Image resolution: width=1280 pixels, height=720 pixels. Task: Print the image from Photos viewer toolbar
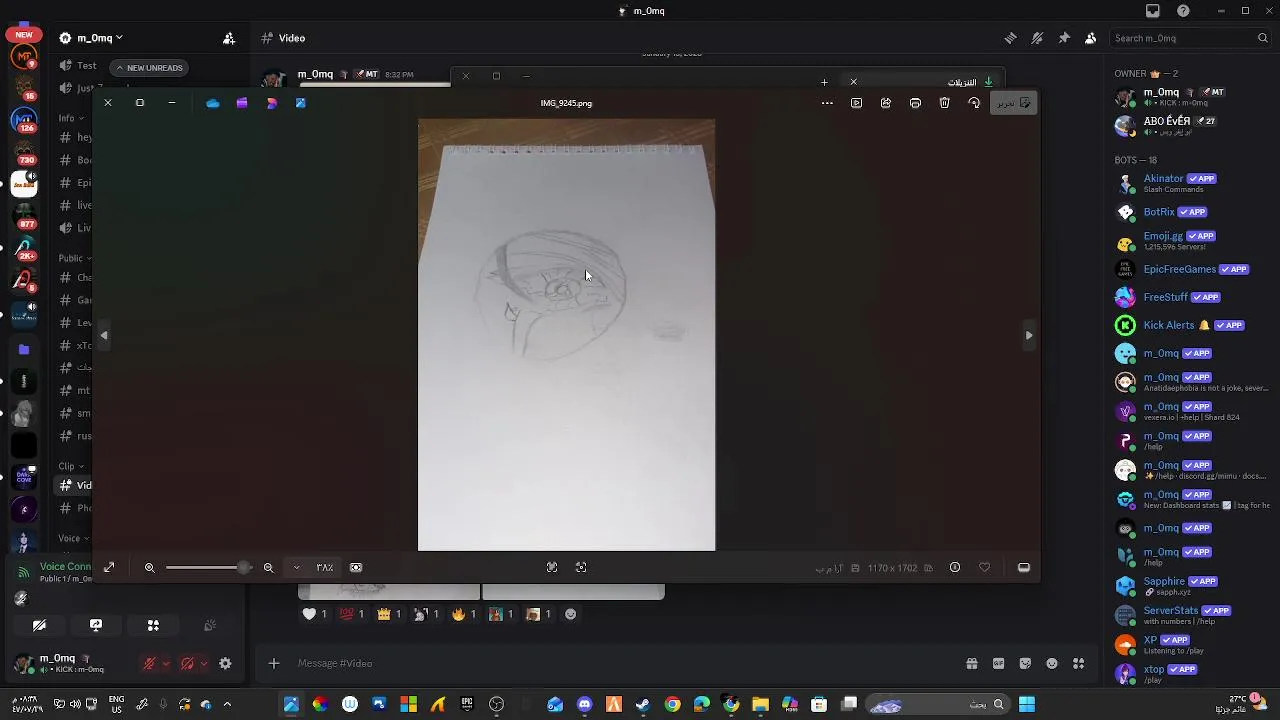[915, 103]
